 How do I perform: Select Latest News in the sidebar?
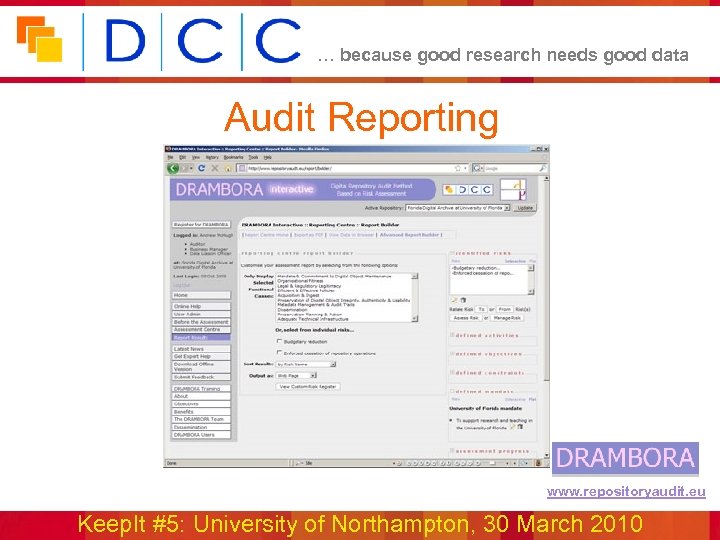pos(201,349)
